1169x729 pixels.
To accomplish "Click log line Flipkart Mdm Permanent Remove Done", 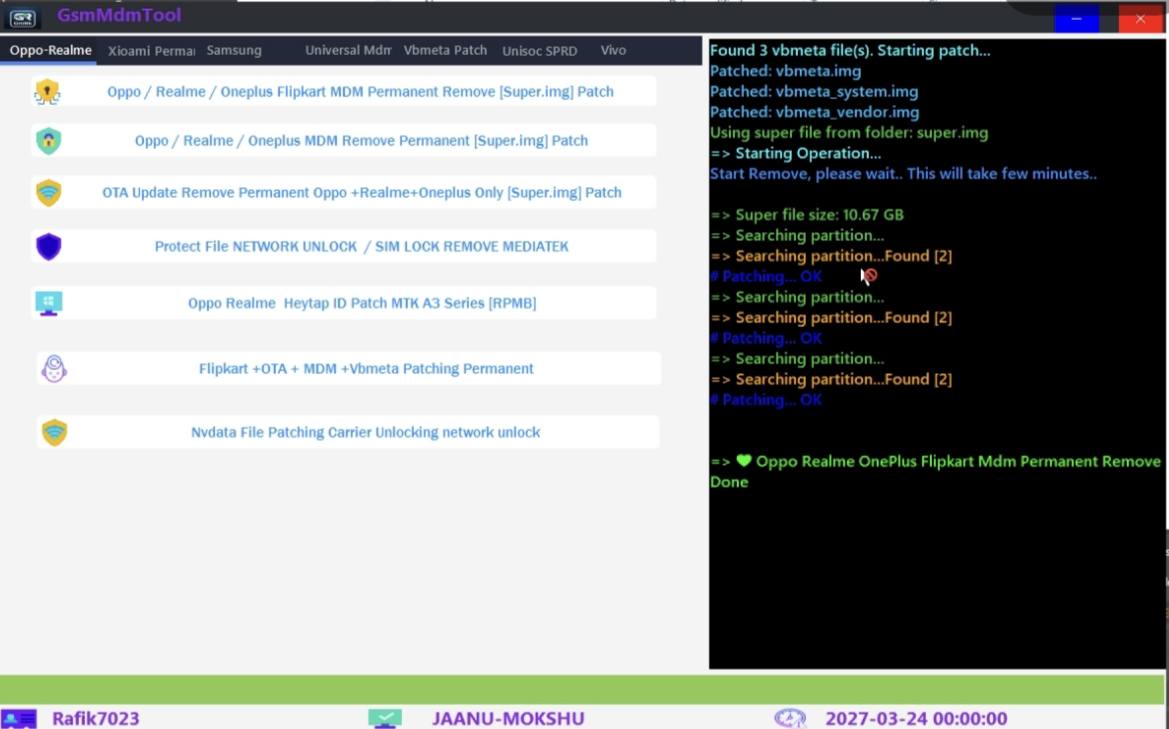I will pos(936,471).
